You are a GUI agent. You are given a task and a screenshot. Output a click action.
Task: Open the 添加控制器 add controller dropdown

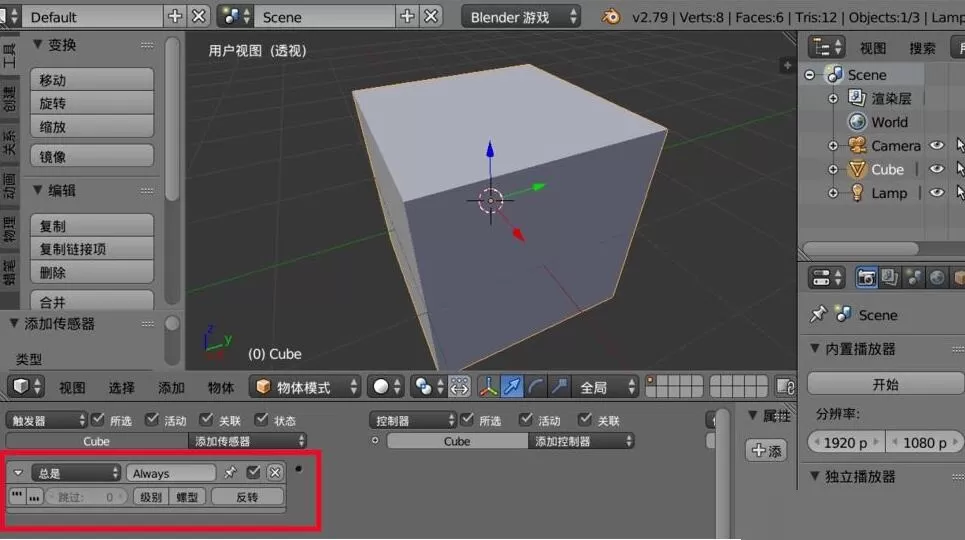[x=580, y=441]
